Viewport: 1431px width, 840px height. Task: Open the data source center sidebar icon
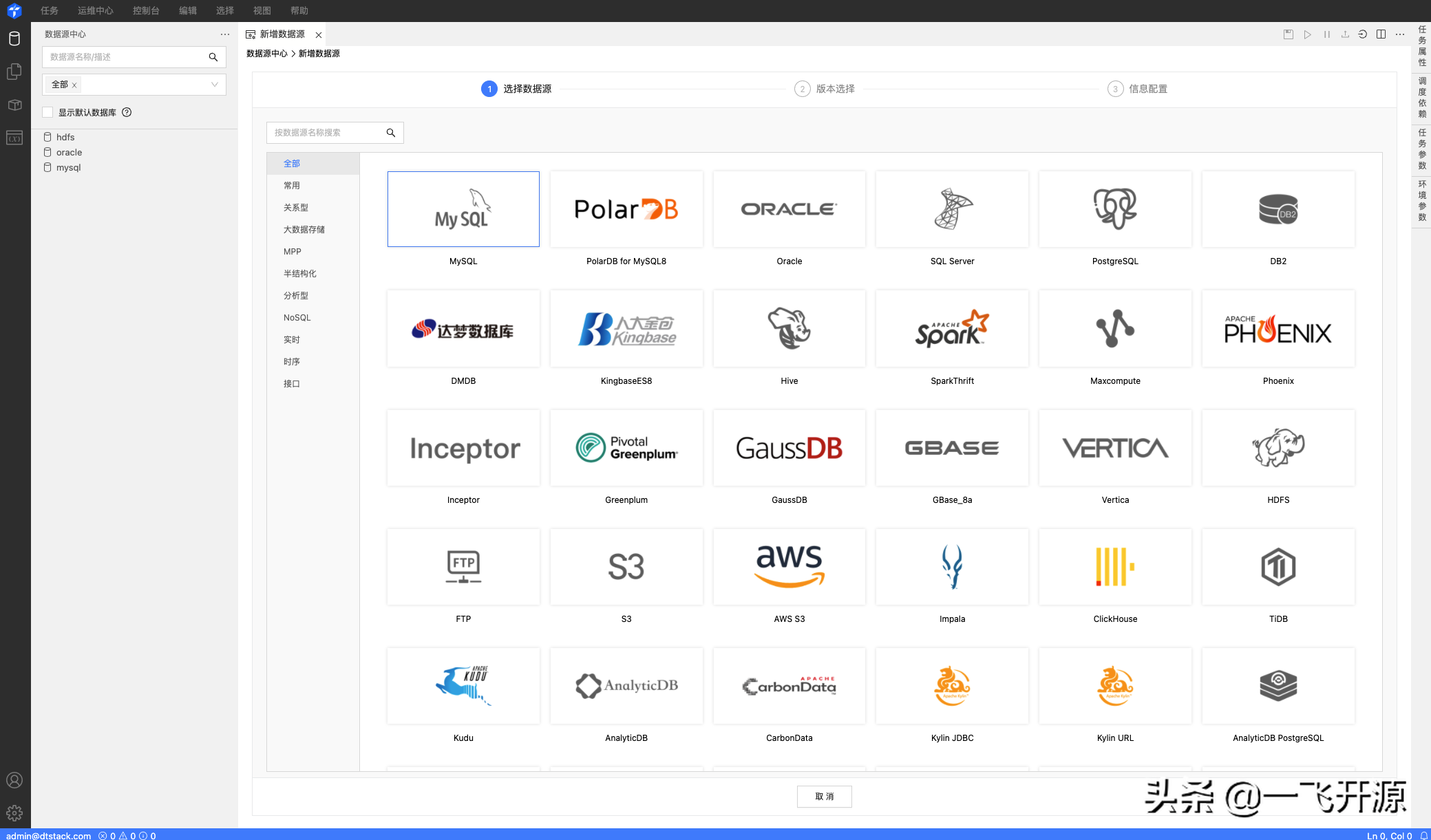pyautogui.click(x=14, y=39)
